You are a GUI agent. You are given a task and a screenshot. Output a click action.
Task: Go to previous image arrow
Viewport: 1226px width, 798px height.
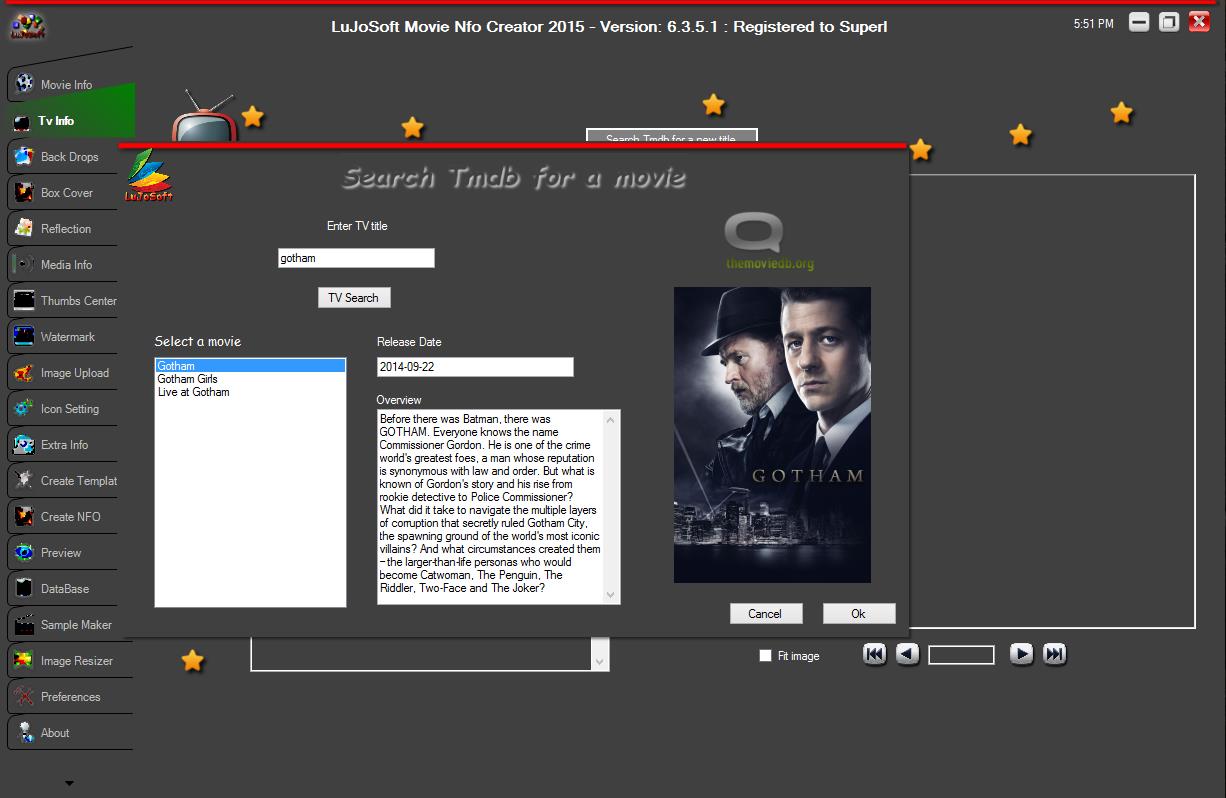pos(907,654)
